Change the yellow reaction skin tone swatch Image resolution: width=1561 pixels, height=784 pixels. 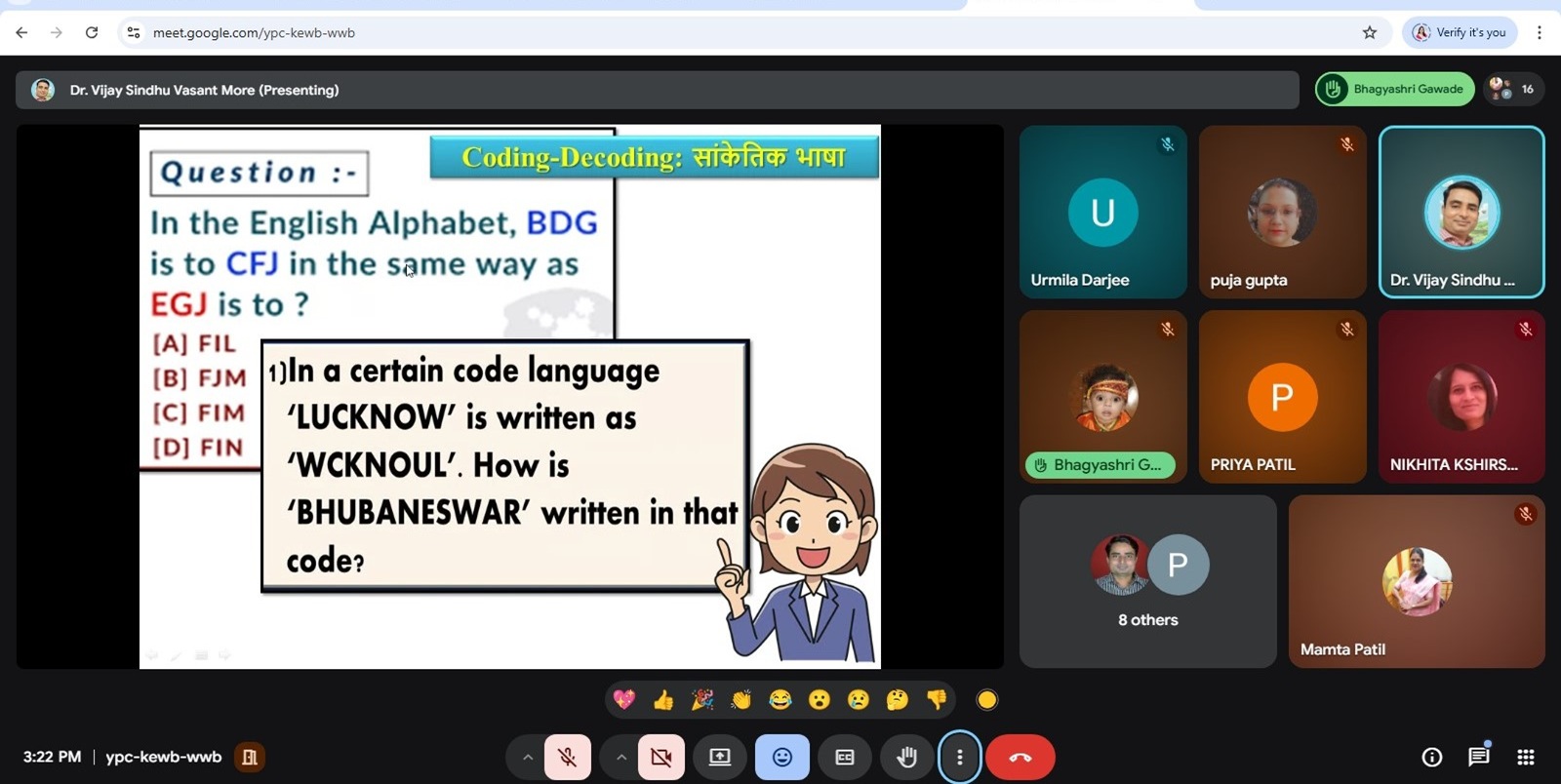[987, 699]
